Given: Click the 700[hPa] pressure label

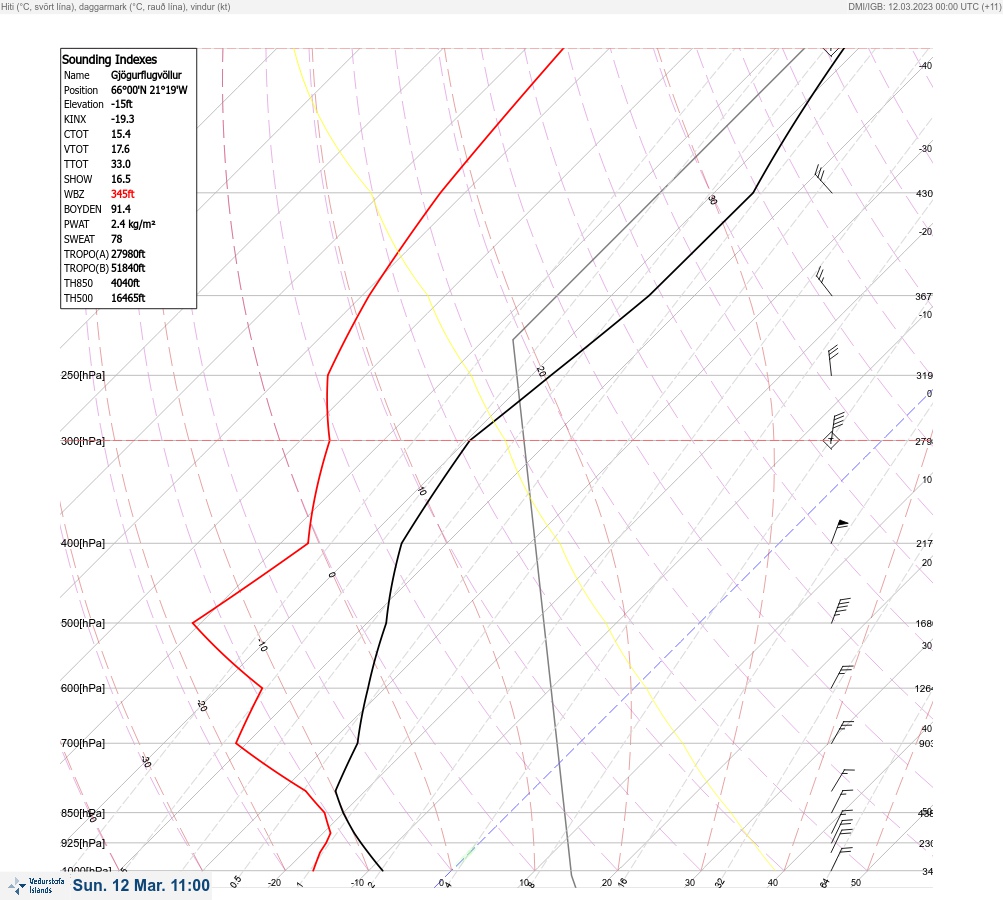Looking at the screenshot, I should click(x=83, y=743).
